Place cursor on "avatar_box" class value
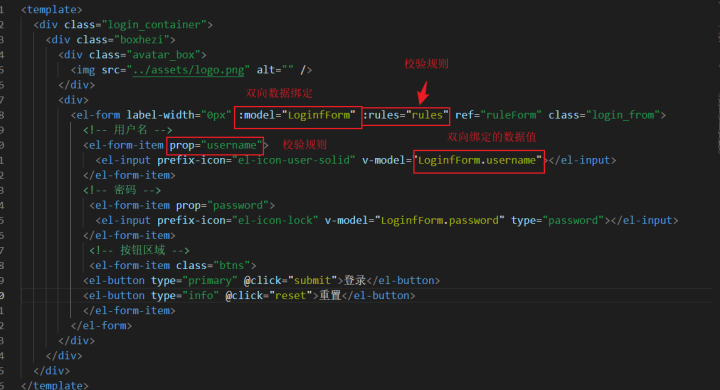 tap(163, 55)
